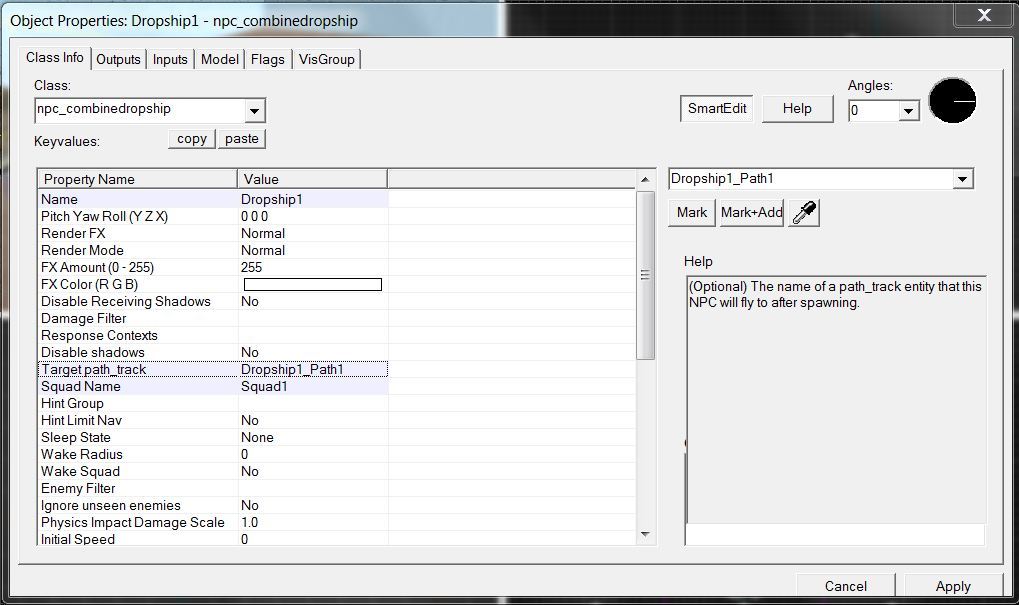This screenshot has height=605, width=1019.
Task: Click the None Sleep State value
Action: click(x=257, y=437)
